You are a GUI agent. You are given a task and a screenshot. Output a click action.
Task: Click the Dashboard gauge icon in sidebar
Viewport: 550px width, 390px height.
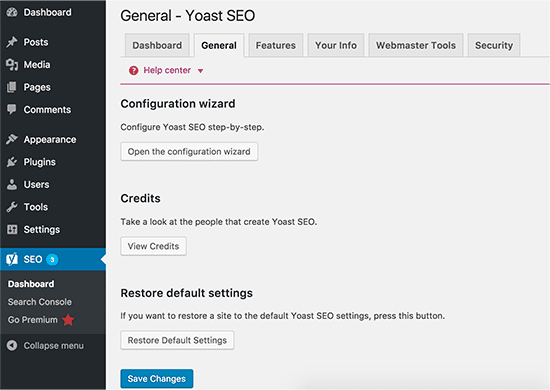[12, 12]
